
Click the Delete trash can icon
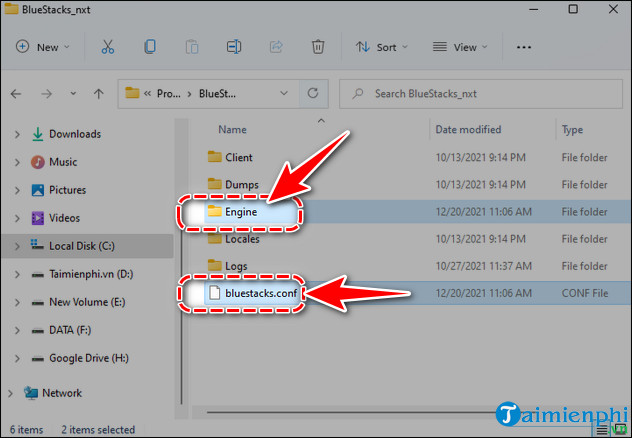318,47
